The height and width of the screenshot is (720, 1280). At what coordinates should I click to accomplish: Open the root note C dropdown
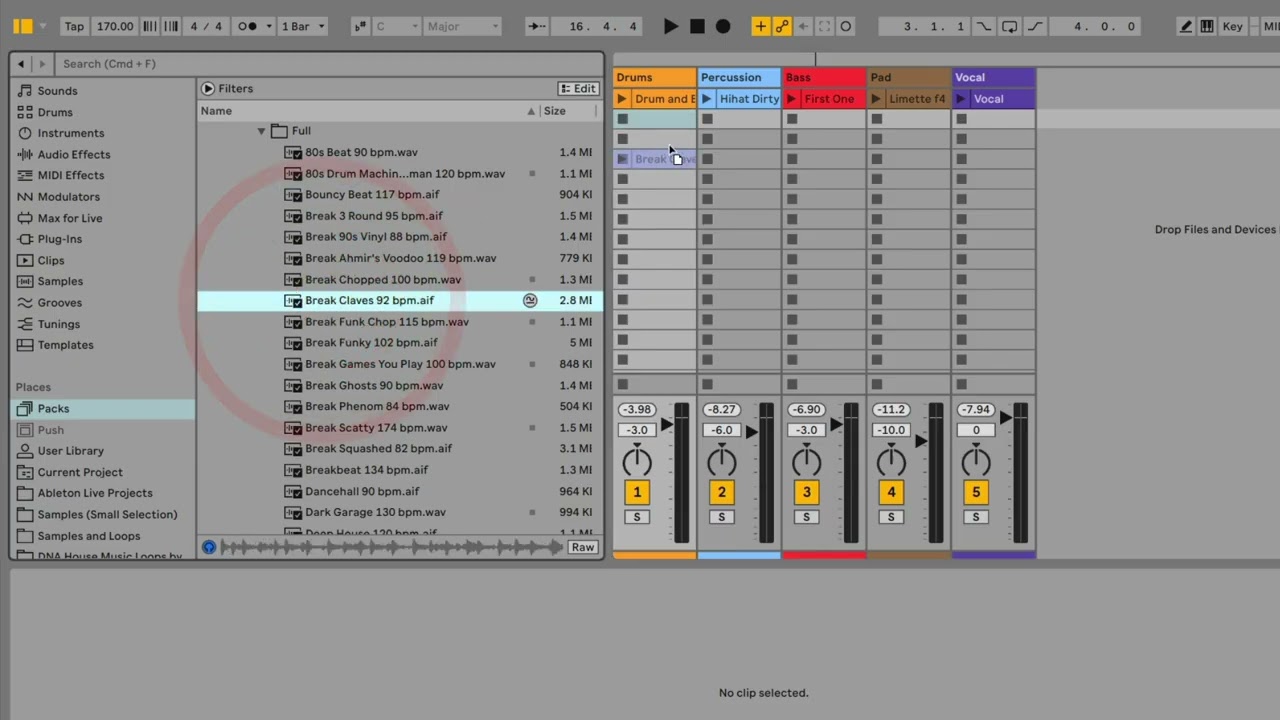[x=396, y=26]
